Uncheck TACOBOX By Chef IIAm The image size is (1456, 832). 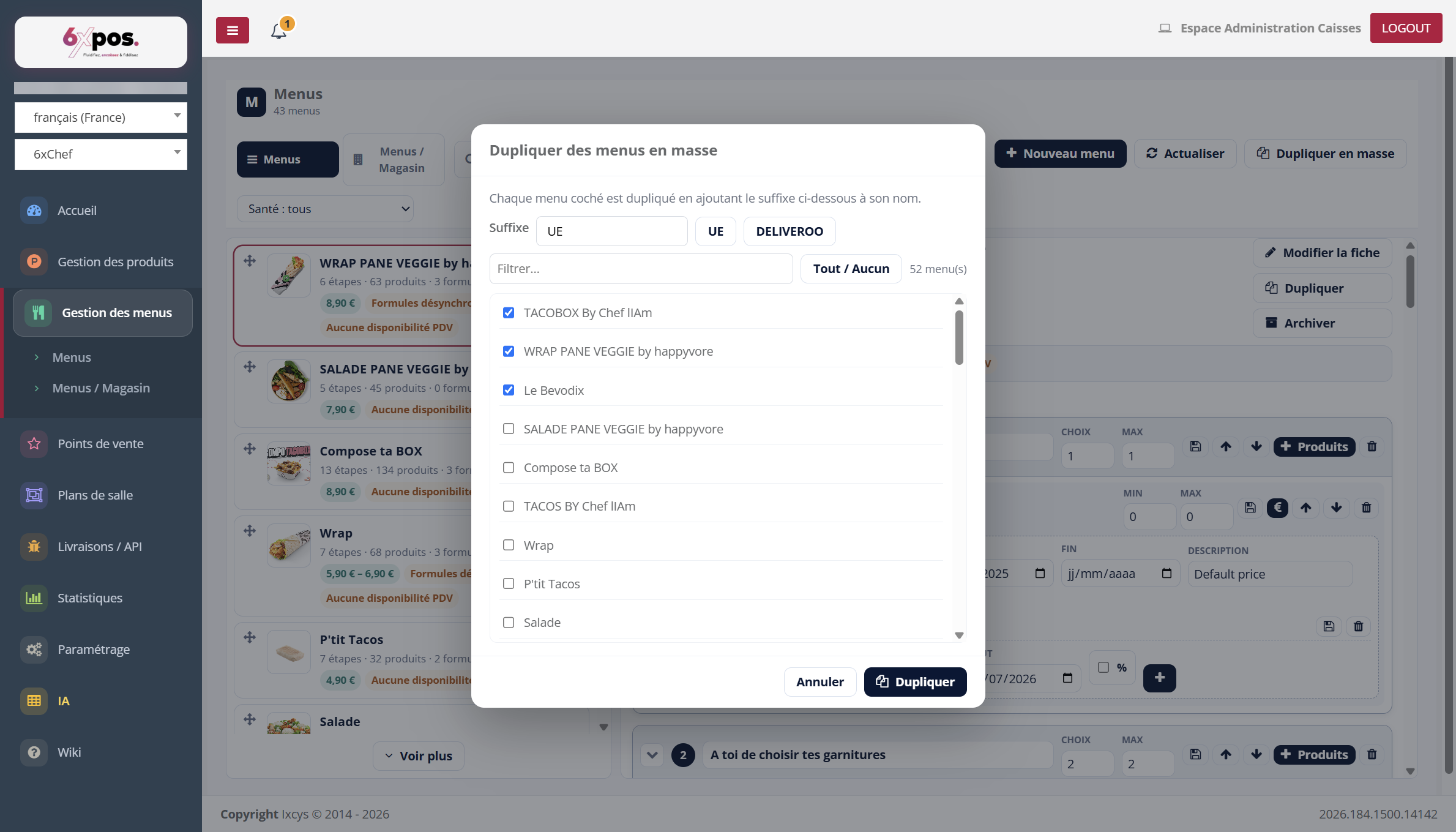(x=509, y=313)
